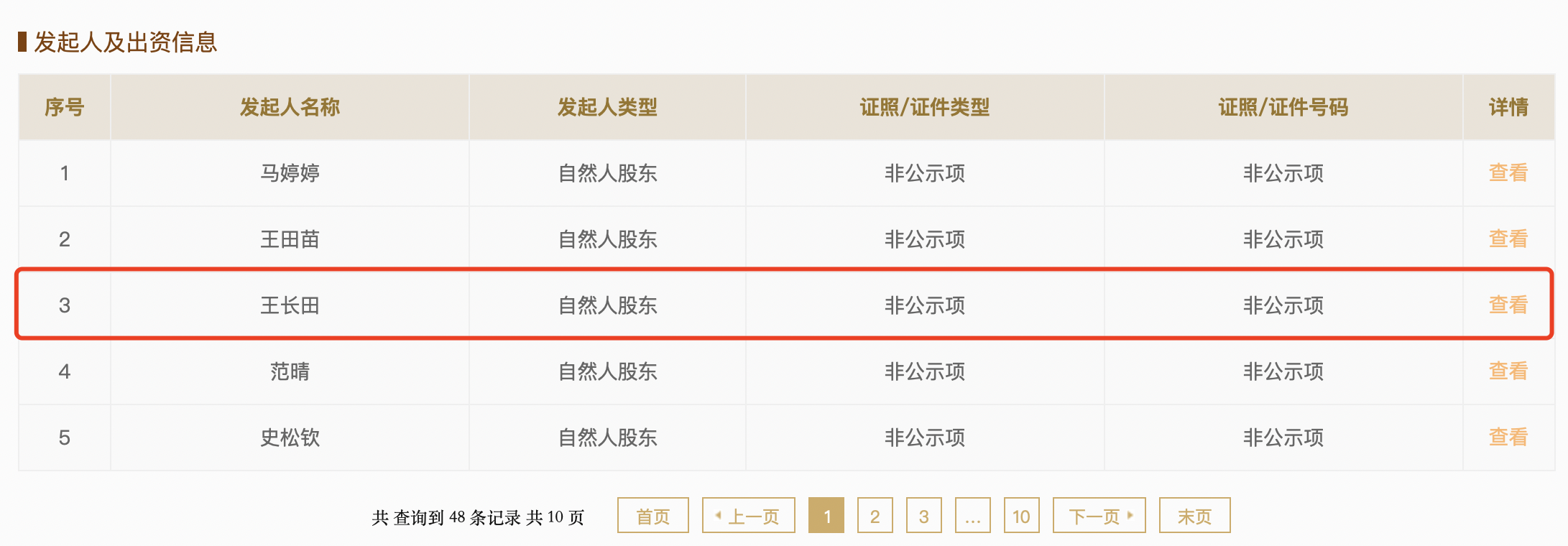This screenshot has height=546, width=1568.
Task: Jump to page 10
Action: (1021, 516)
